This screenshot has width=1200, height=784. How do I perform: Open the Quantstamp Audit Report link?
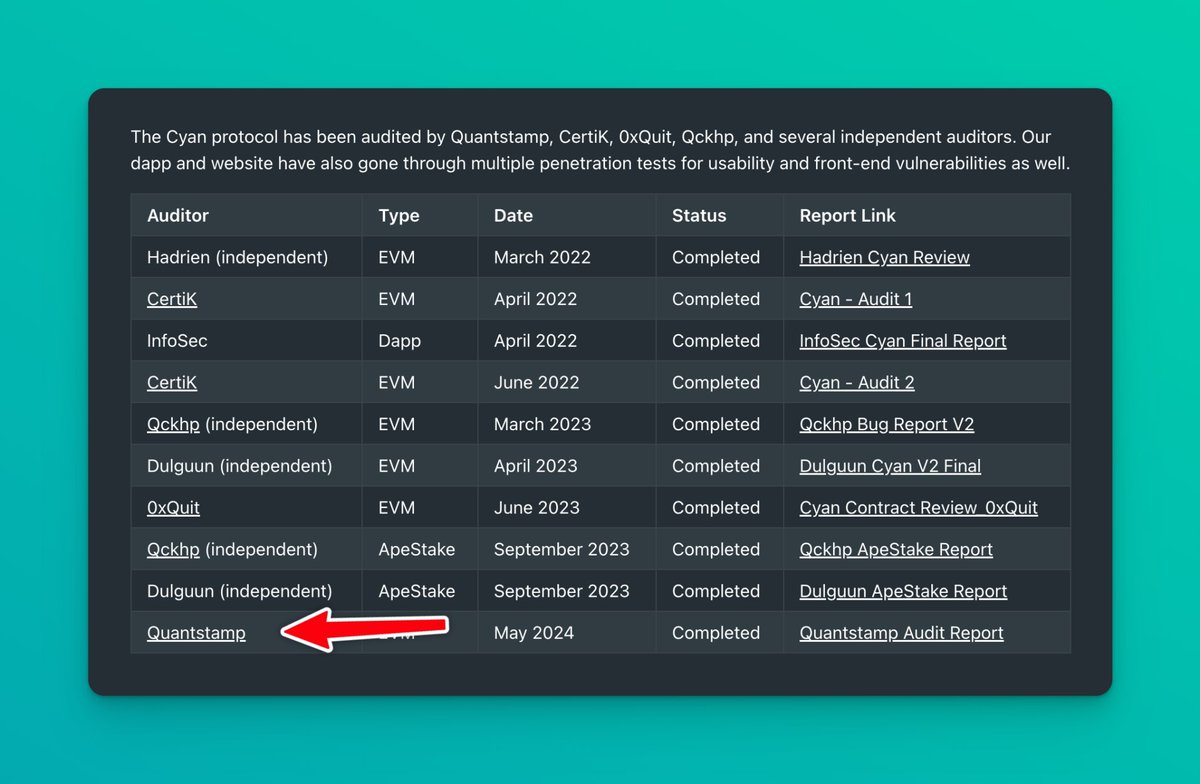click(901, 633)
